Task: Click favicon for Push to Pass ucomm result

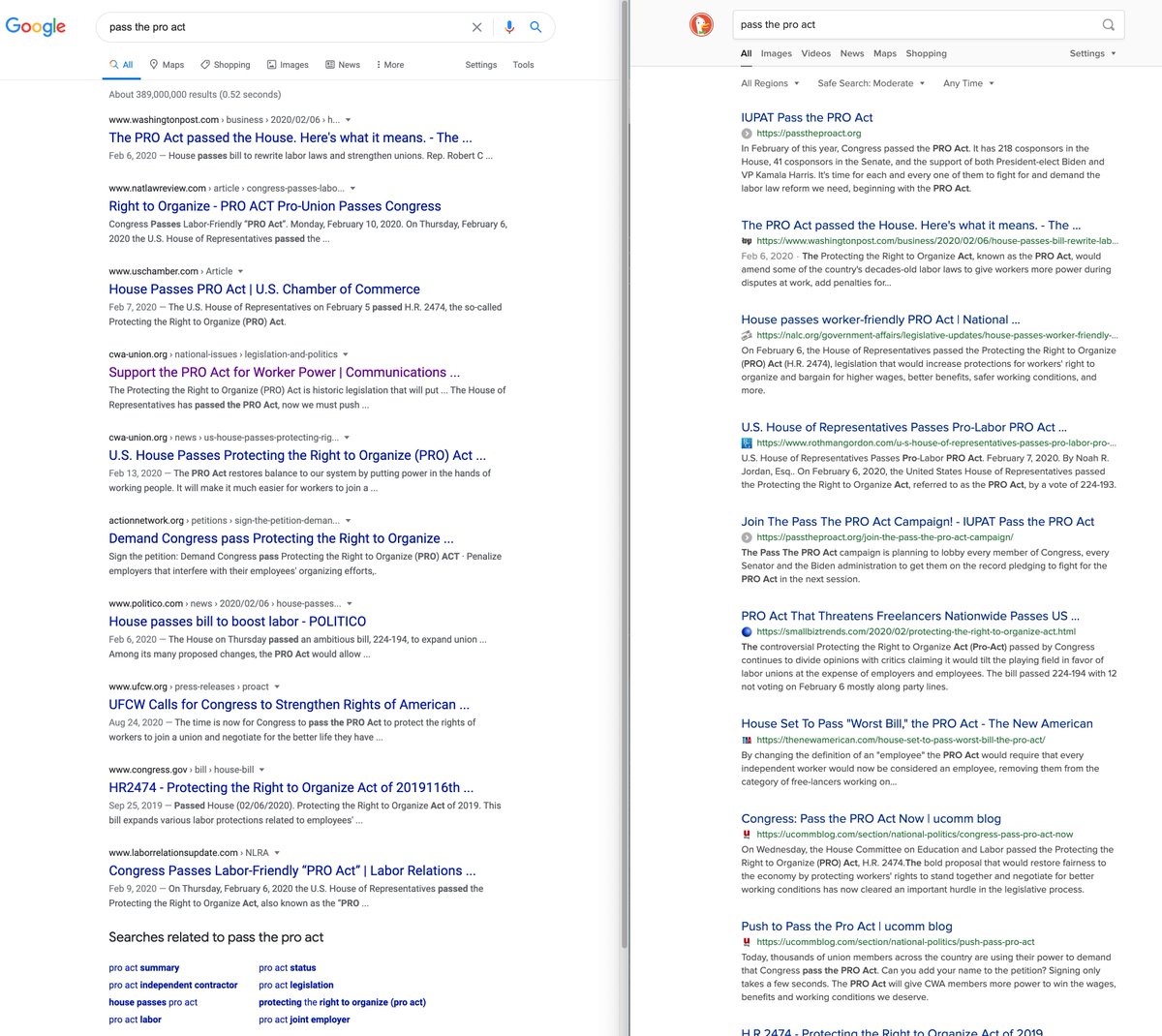Action: (747, 941)
